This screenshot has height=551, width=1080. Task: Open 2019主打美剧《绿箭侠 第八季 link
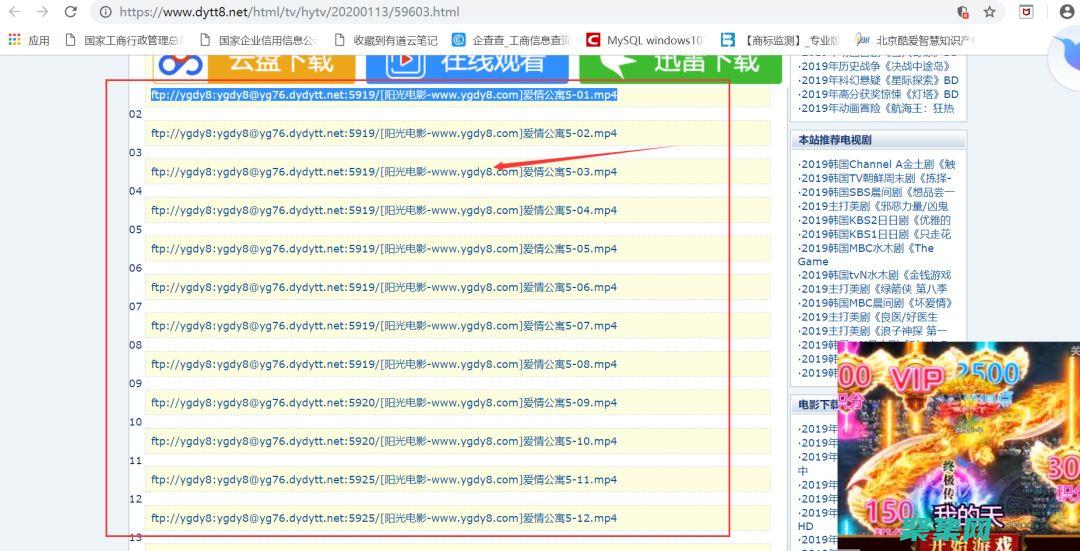[x=874, y=289]
